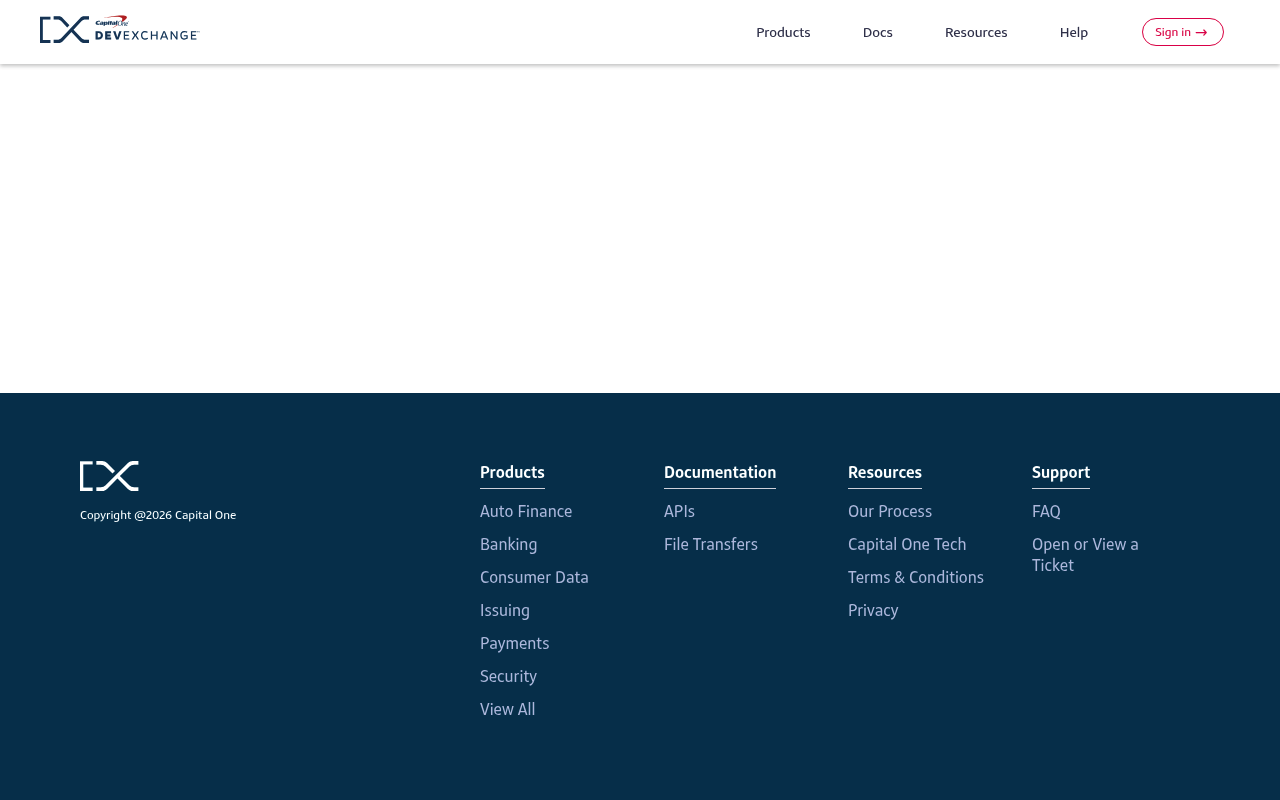1280x800 pixels.
Task: Go to Auto Finance products
Action: [x=526, y=511]
